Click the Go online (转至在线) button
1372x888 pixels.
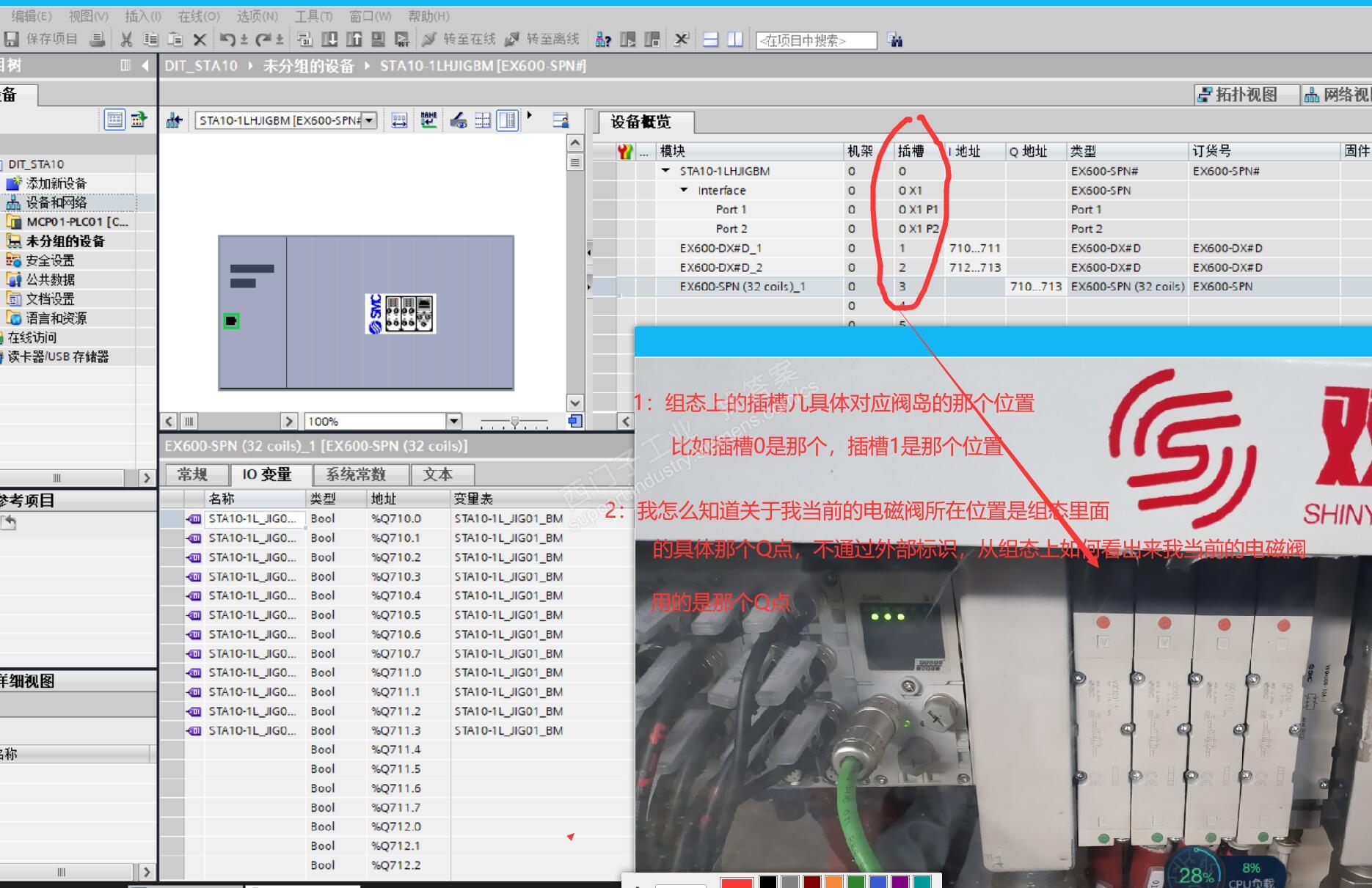[x=459, y=40]
